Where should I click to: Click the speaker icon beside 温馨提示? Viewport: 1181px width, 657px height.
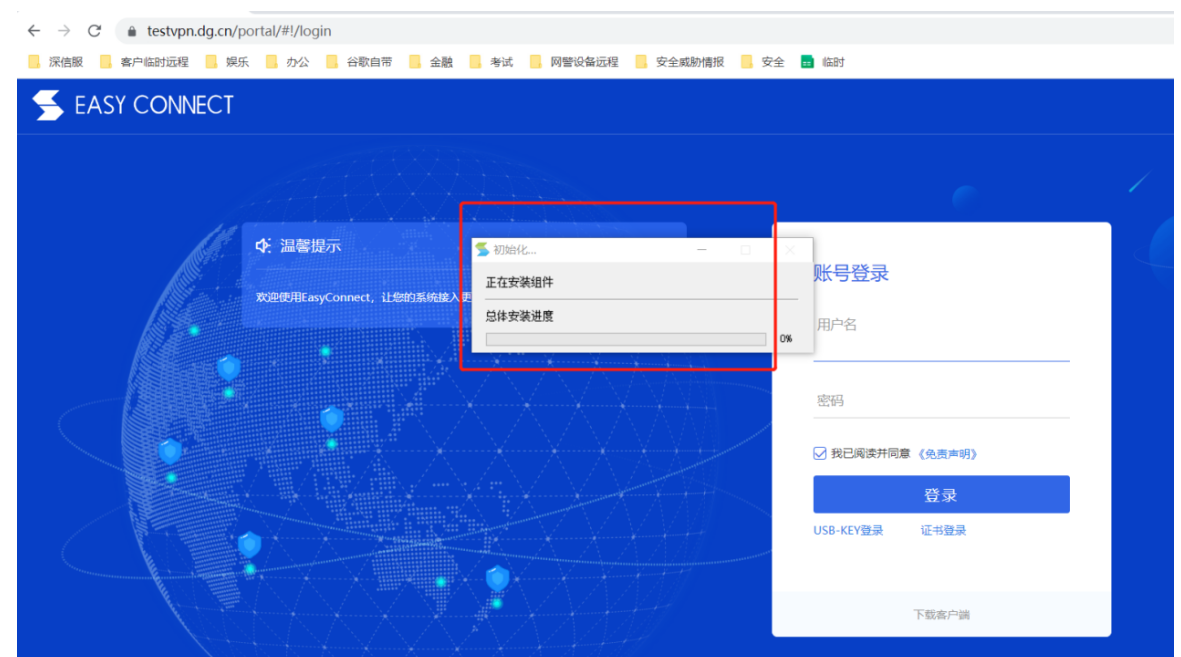(264, 246)
